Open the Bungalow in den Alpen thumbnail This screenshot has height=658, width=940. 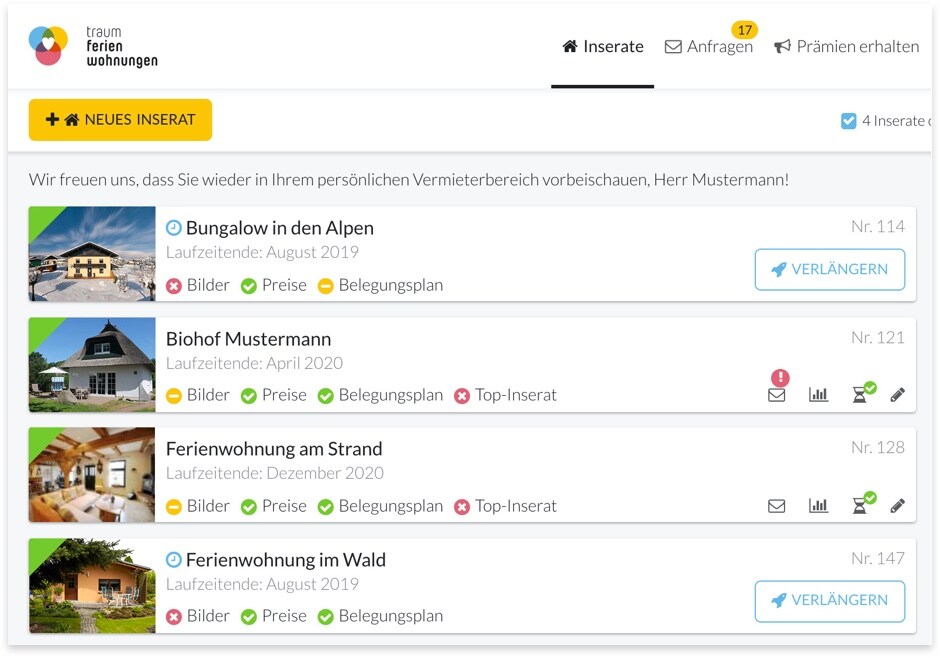tap(92, 254)
